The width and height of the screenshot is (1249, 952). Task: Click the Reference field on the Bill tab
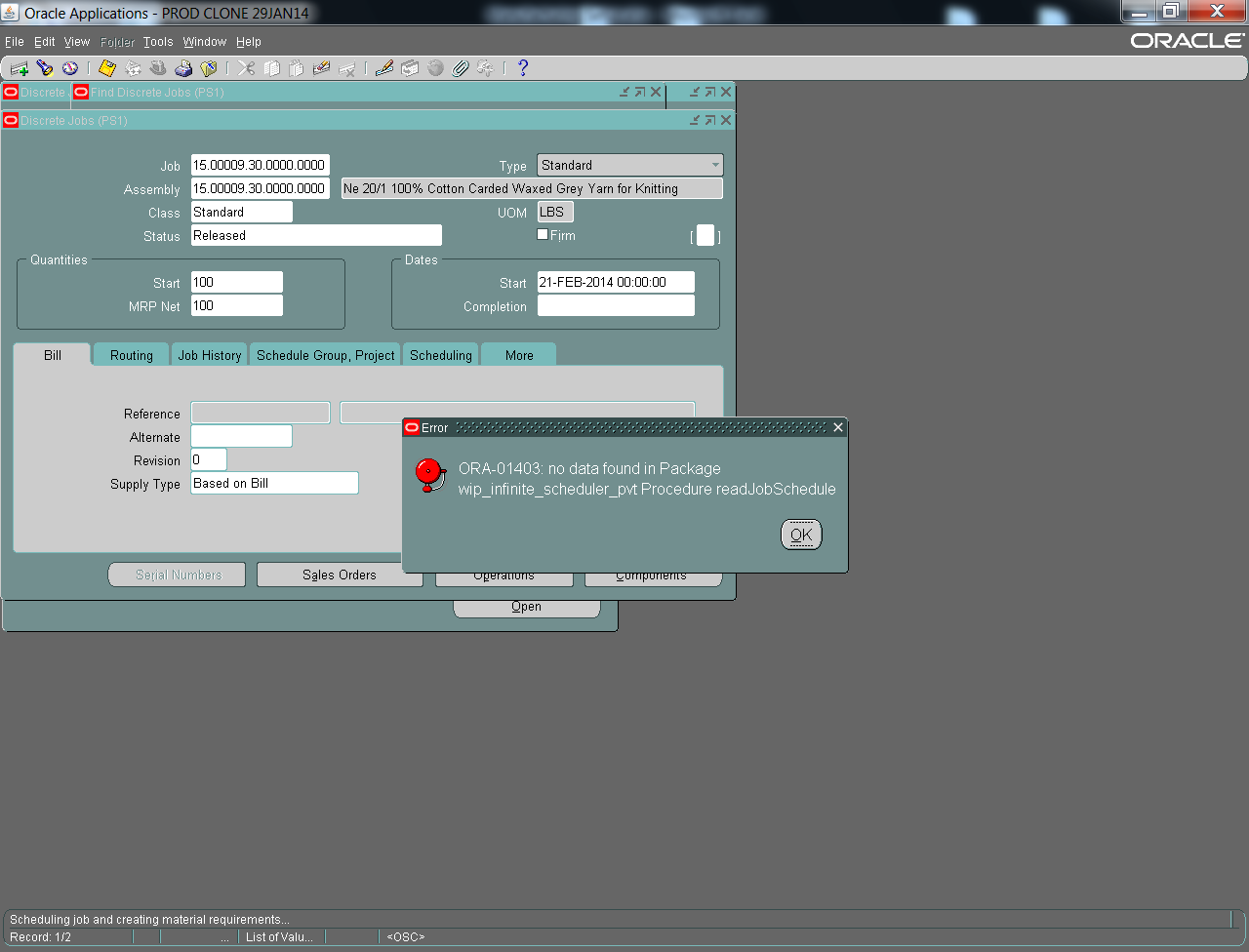tap(261, 413)
